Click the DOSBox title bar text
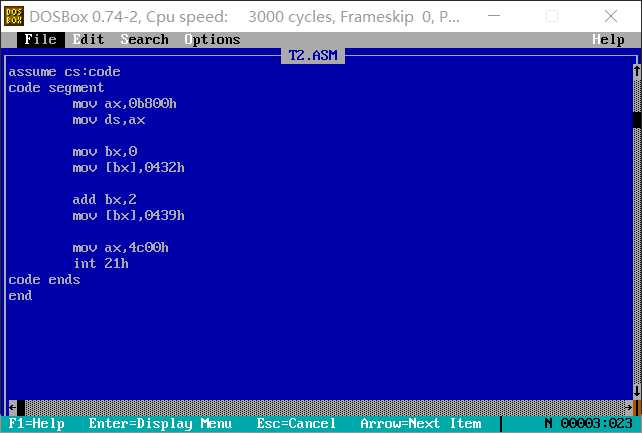This screenshot has width=642, height=433. point(244,17)
